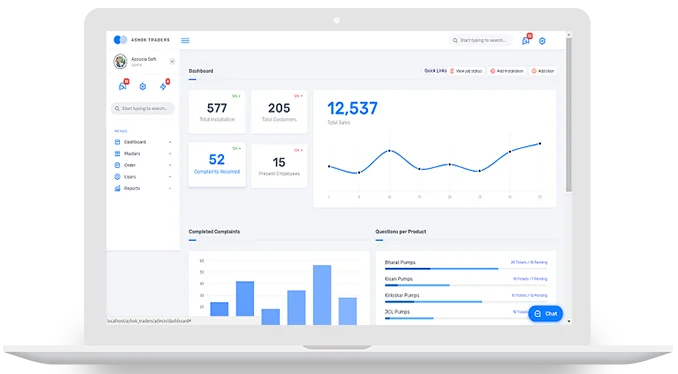Viewport: 678px width, 374px height.
Task: Expand the Masters submenu chevron
Action: coord(170,154)
